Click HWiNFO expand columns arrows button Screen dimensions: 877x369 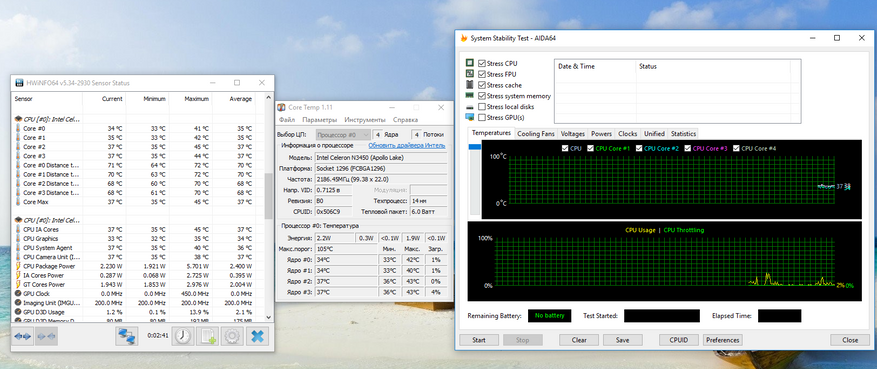click(x=23, y=336)
